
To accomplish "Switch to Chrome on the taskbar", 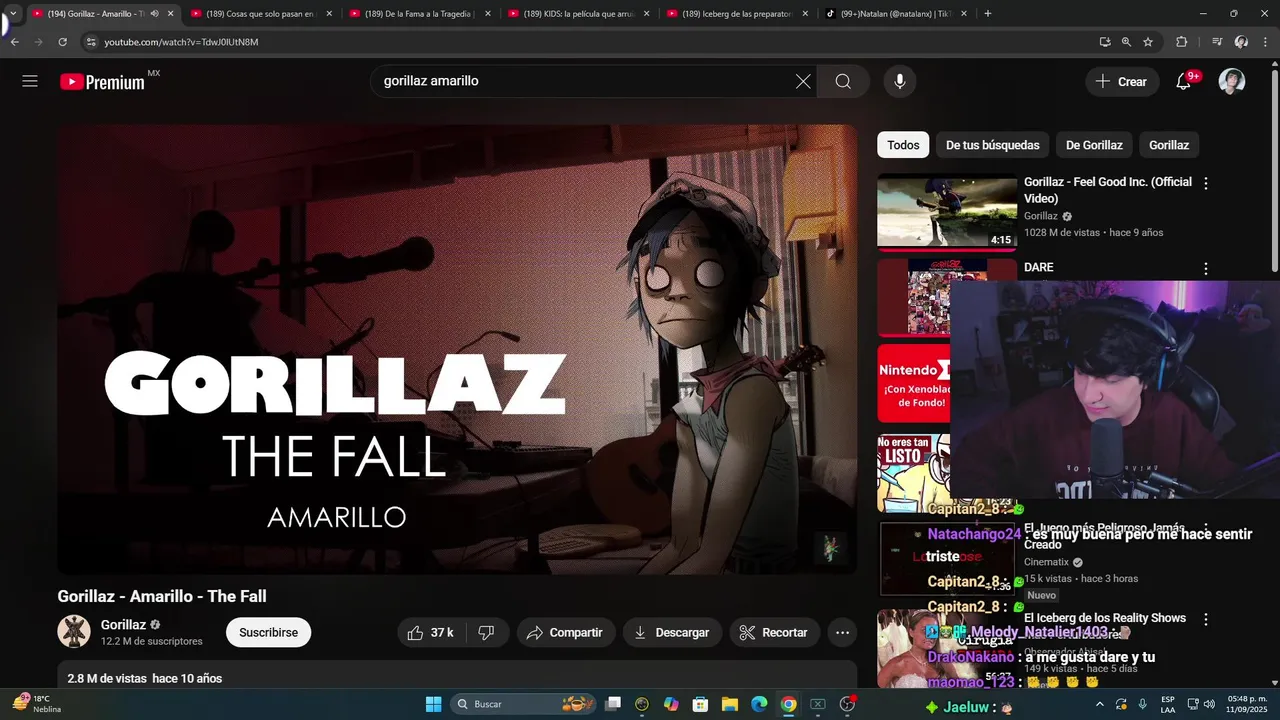I will click(788, 704).
